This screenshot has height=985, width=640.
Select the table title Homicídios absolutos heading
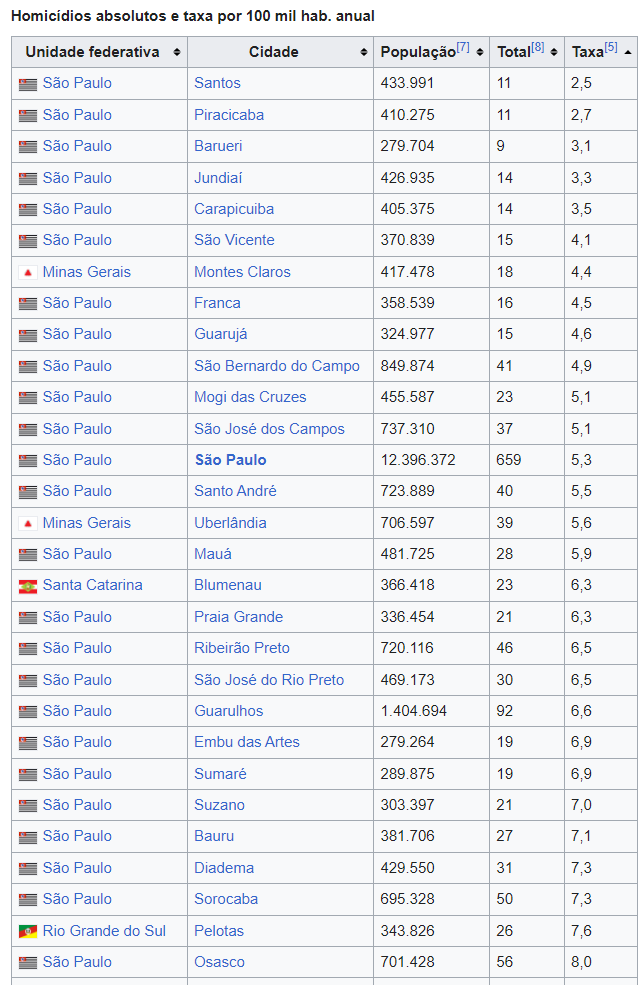click(x=193, y=16)
